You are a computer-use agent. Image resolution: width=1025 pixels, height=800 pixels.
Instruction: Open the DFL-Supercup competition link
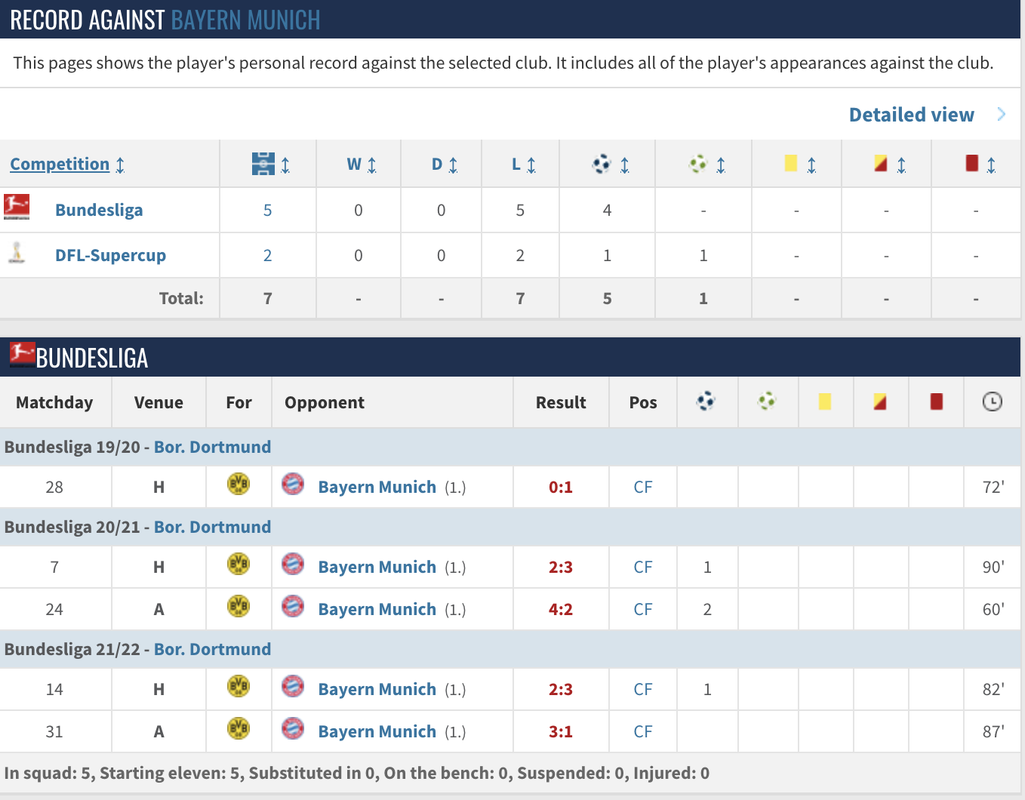point(110,255)
